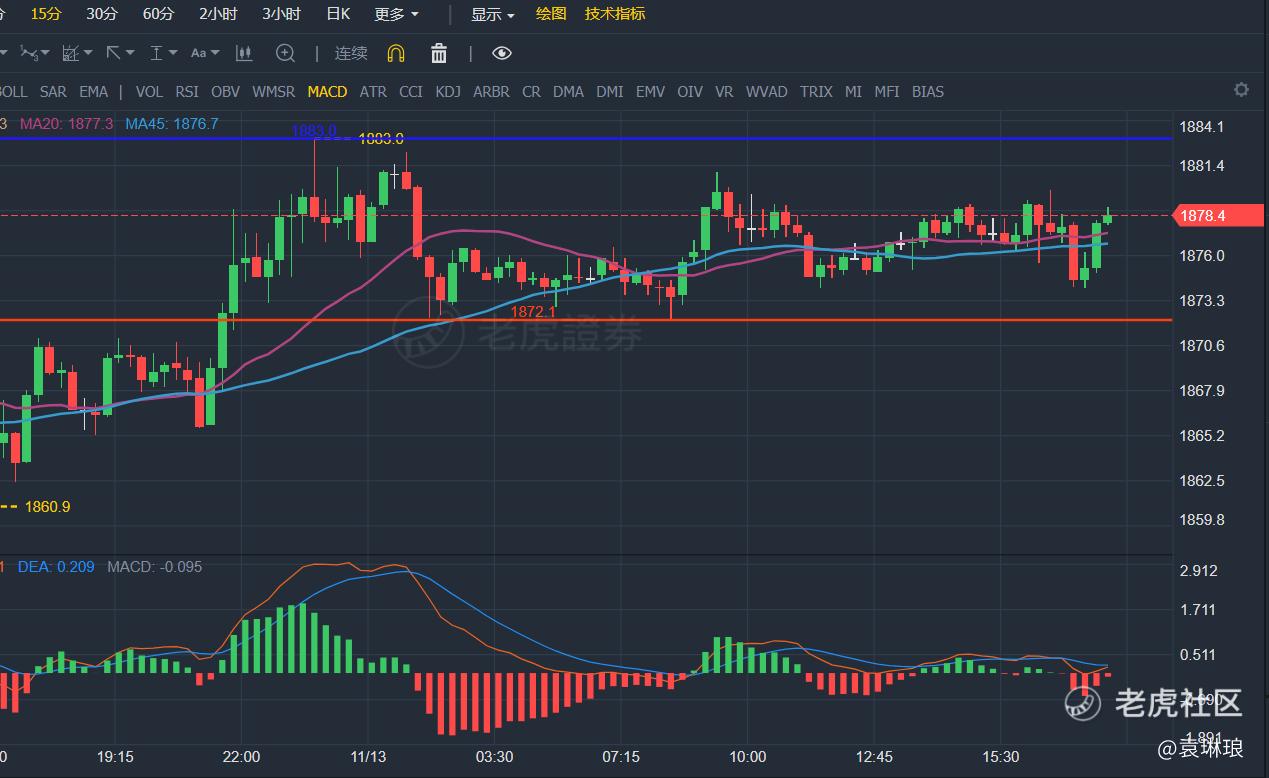Open the Aa text annotation tool
Screen dimensions: 1269x778
click(x=198, y=53)
